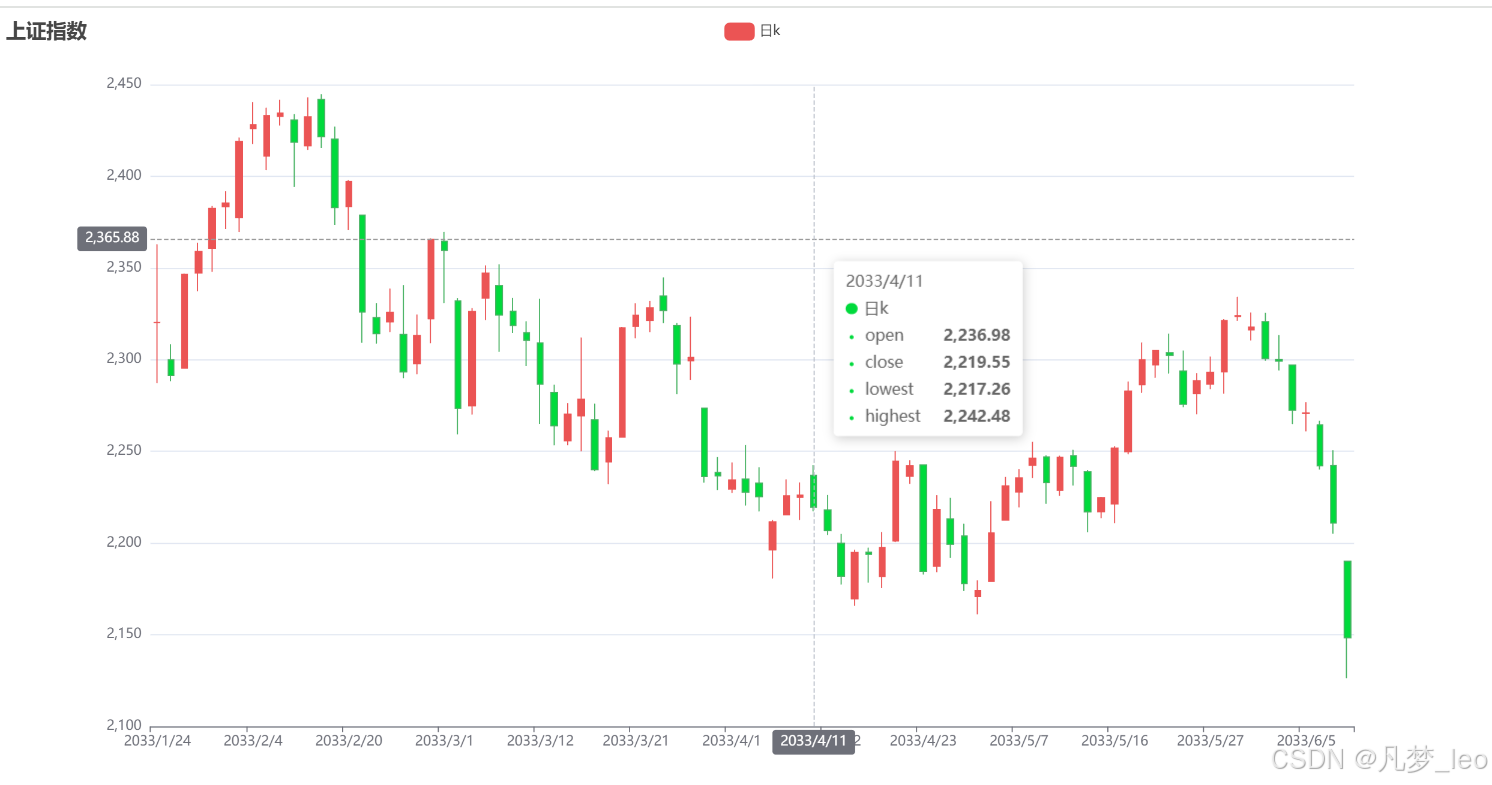
Task: Select the 2033/1/24 x-axis date
Action: point(157,741)
